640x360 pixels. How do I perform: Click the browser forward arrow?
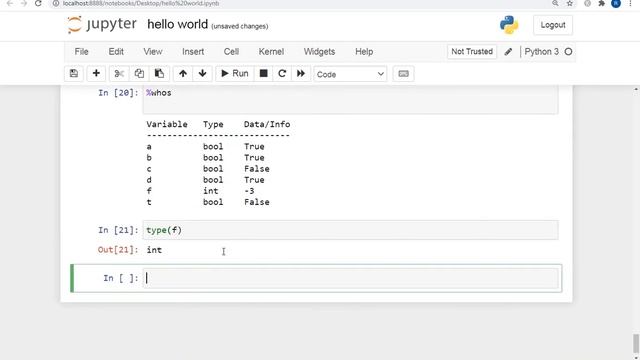coord(24,3)
